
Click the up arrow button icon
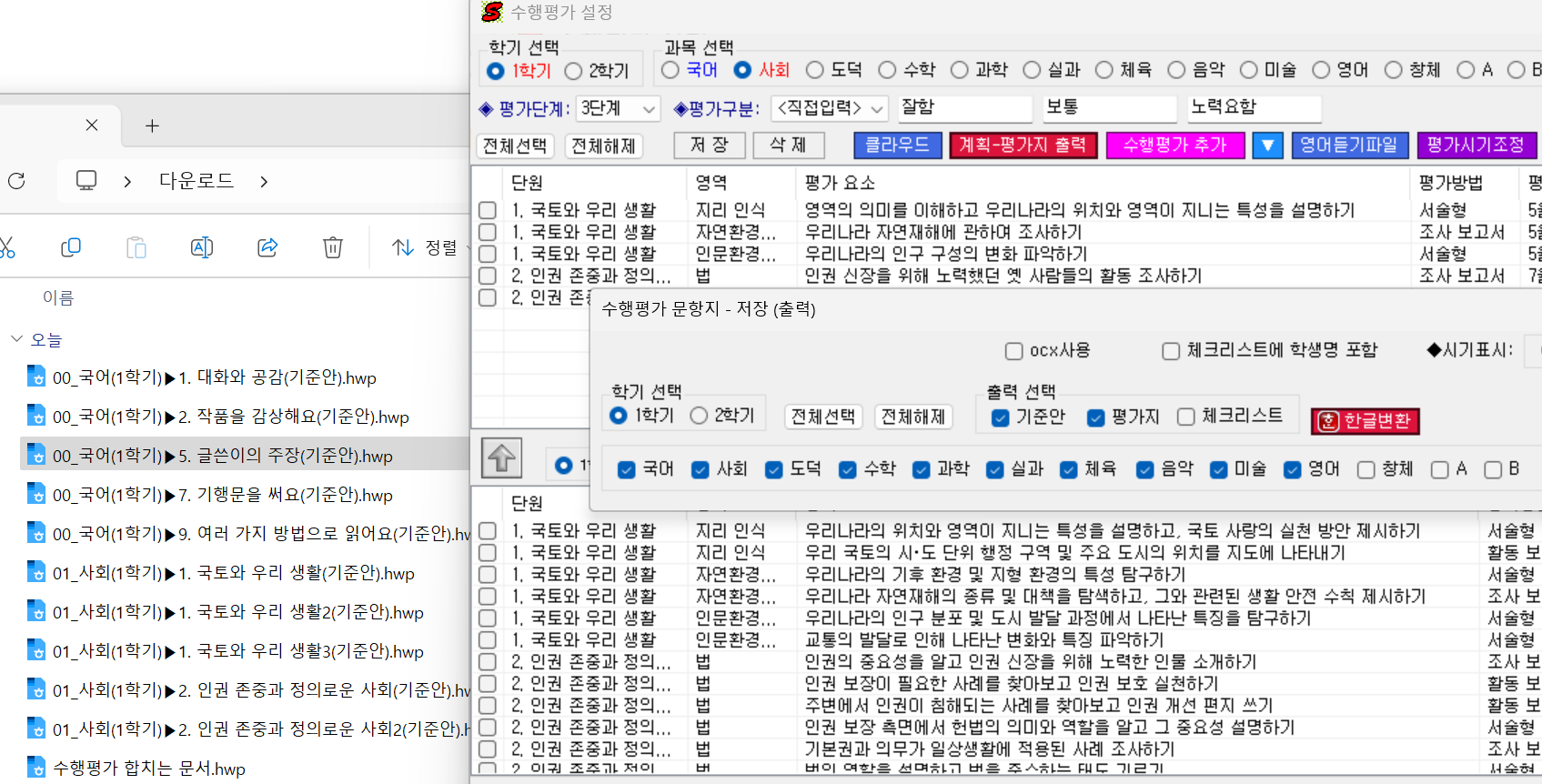[501, 457]
